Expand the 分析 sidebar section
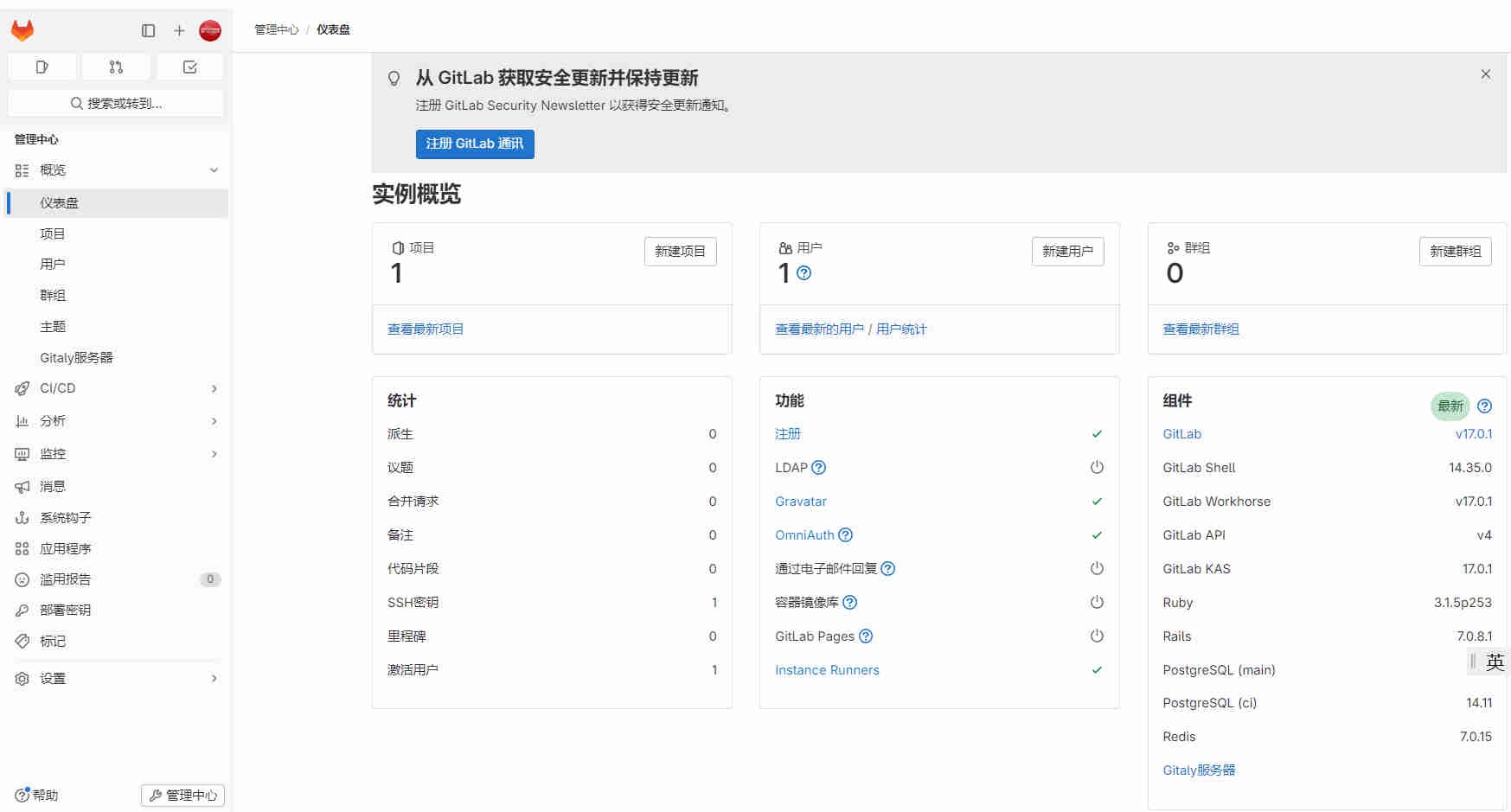This screenshot has width=1511, height=812. pyautogui.click(x=117, y=421)
